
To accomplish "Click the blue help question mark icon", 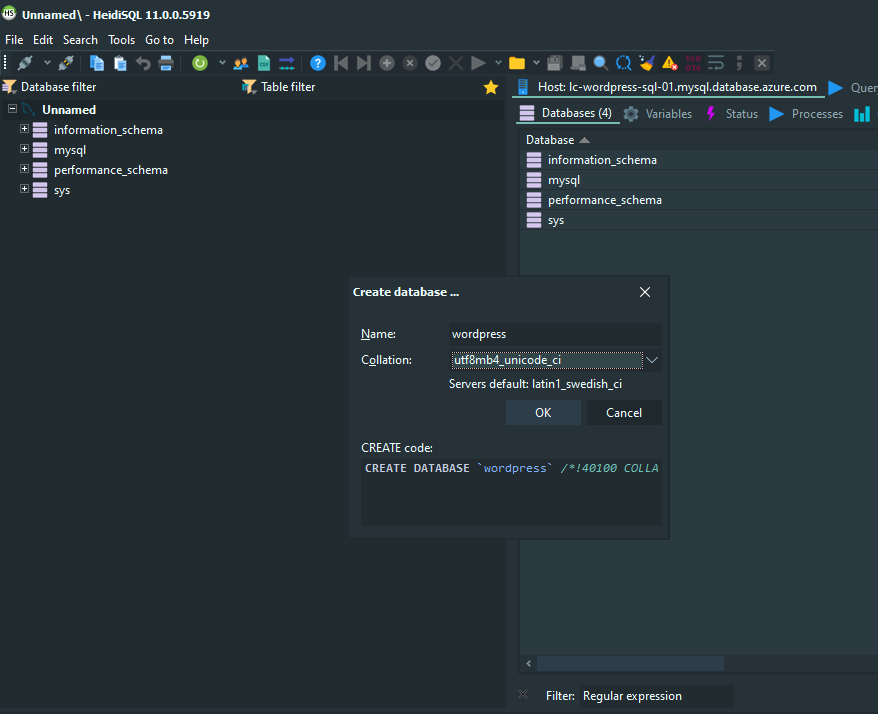I will click(x=317, y=63).
